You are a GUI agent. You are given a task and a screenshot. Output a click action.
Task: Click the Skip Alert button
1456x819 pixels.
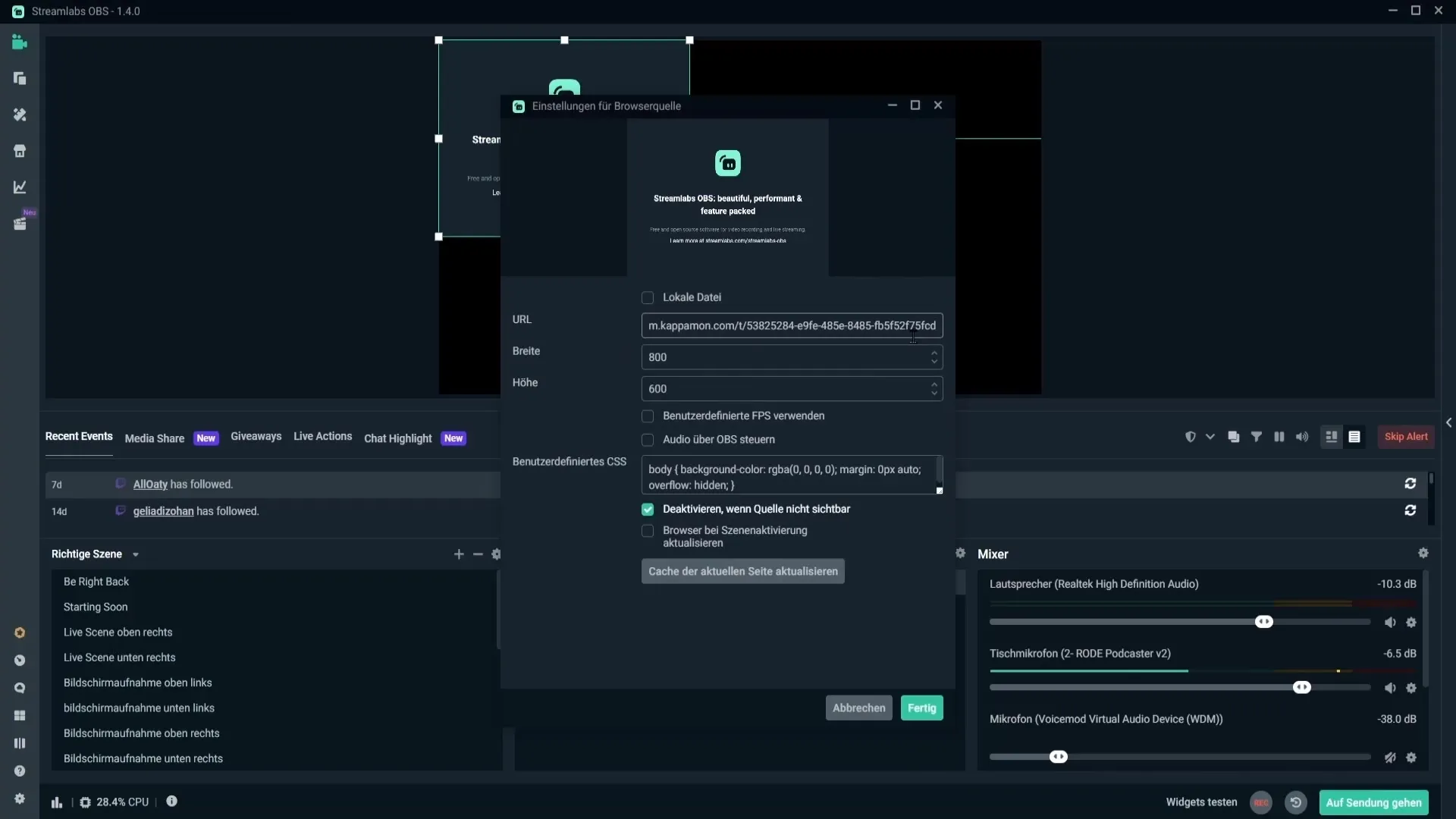click(x=1406, y=437)
